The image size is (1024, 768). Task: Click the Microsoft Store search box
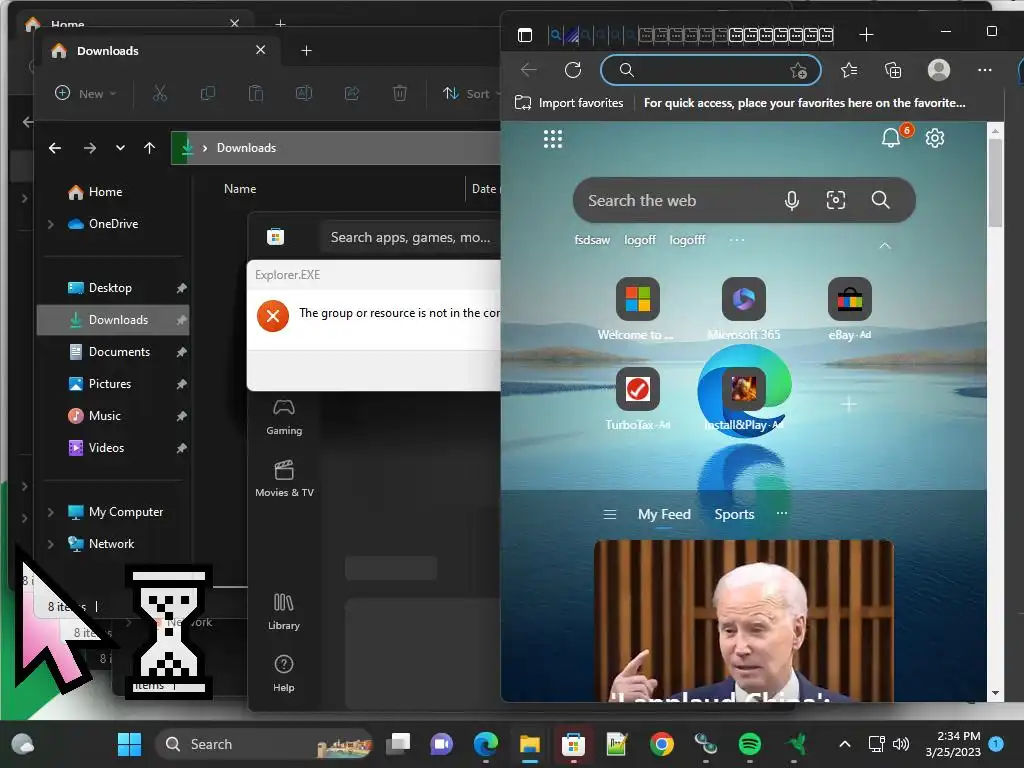tap(410, 237)
